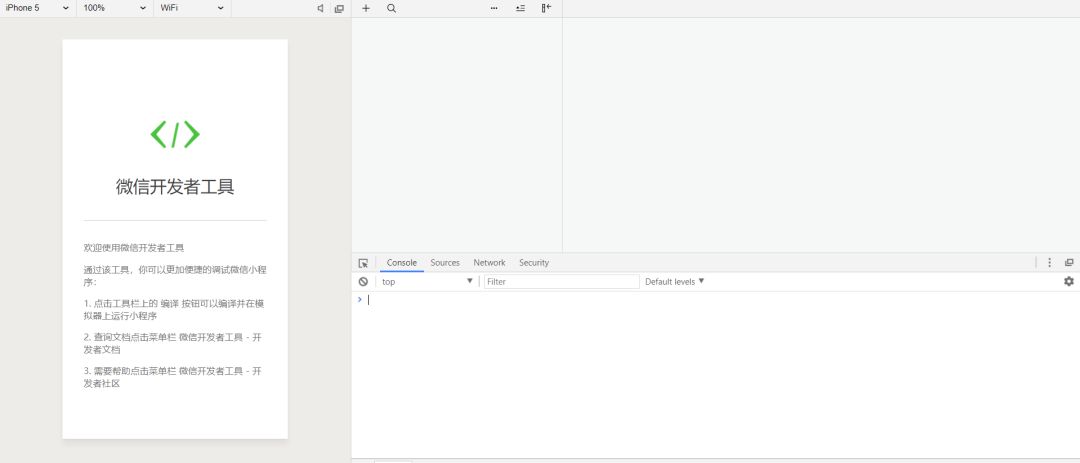Screen dimensions: 1080x463
Task: Detach the simulator into a separate window
Action: click(339, 8)
